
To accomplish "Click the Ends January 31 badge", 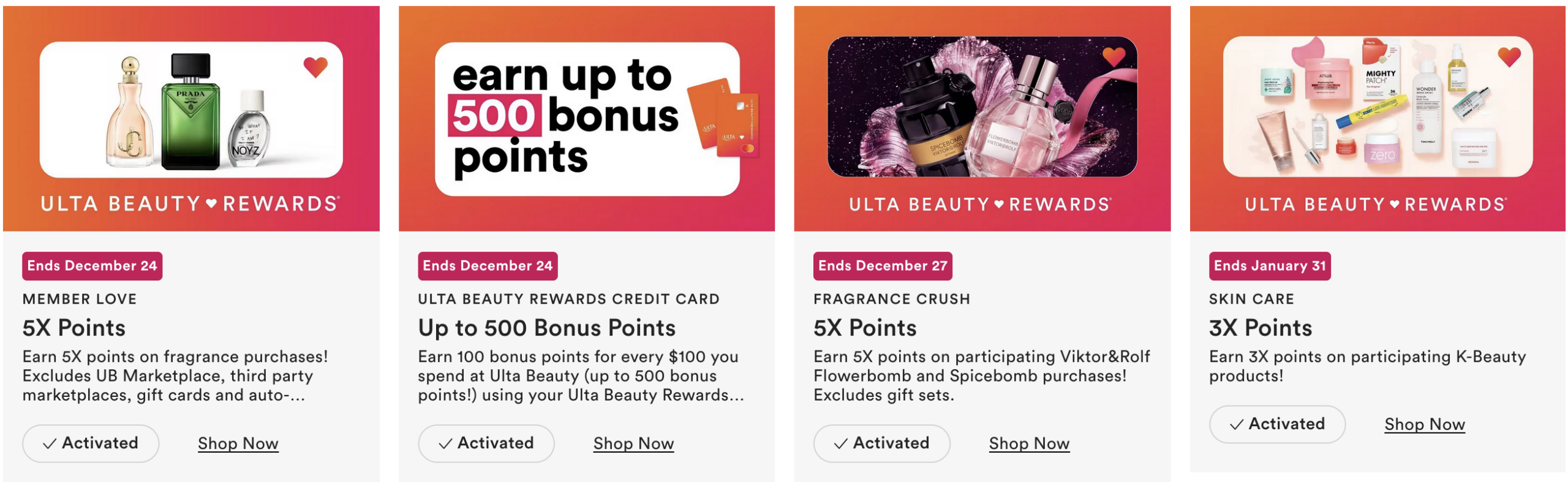I will (x=1270, y=266).
